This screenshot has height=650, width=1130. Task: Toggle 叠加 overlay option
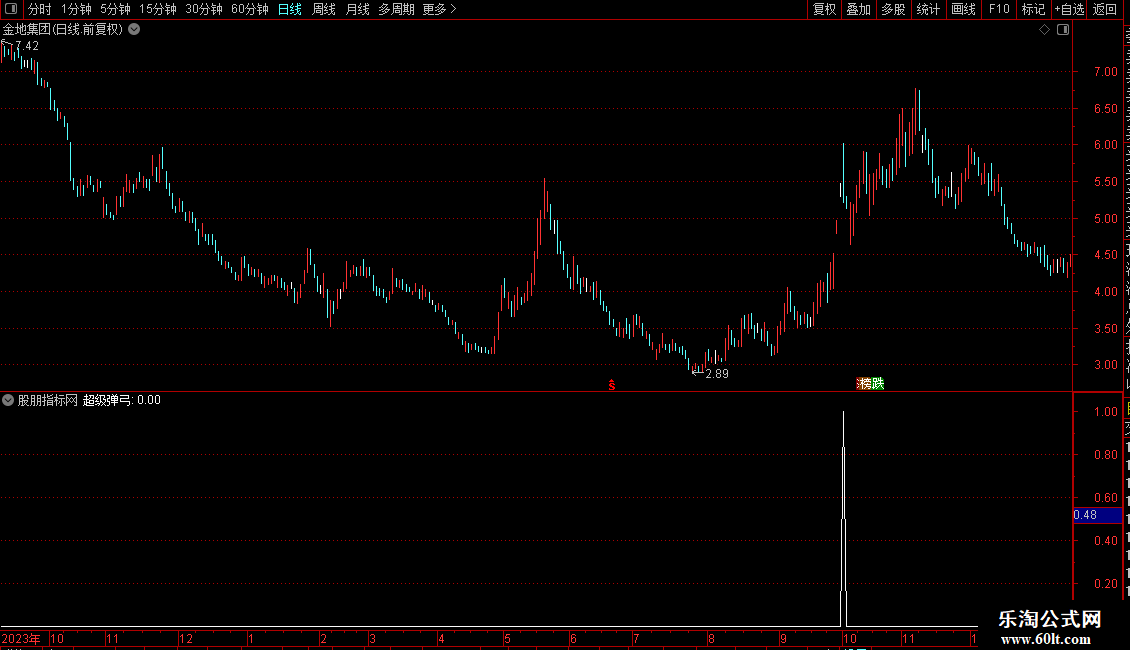click(858, 9)
